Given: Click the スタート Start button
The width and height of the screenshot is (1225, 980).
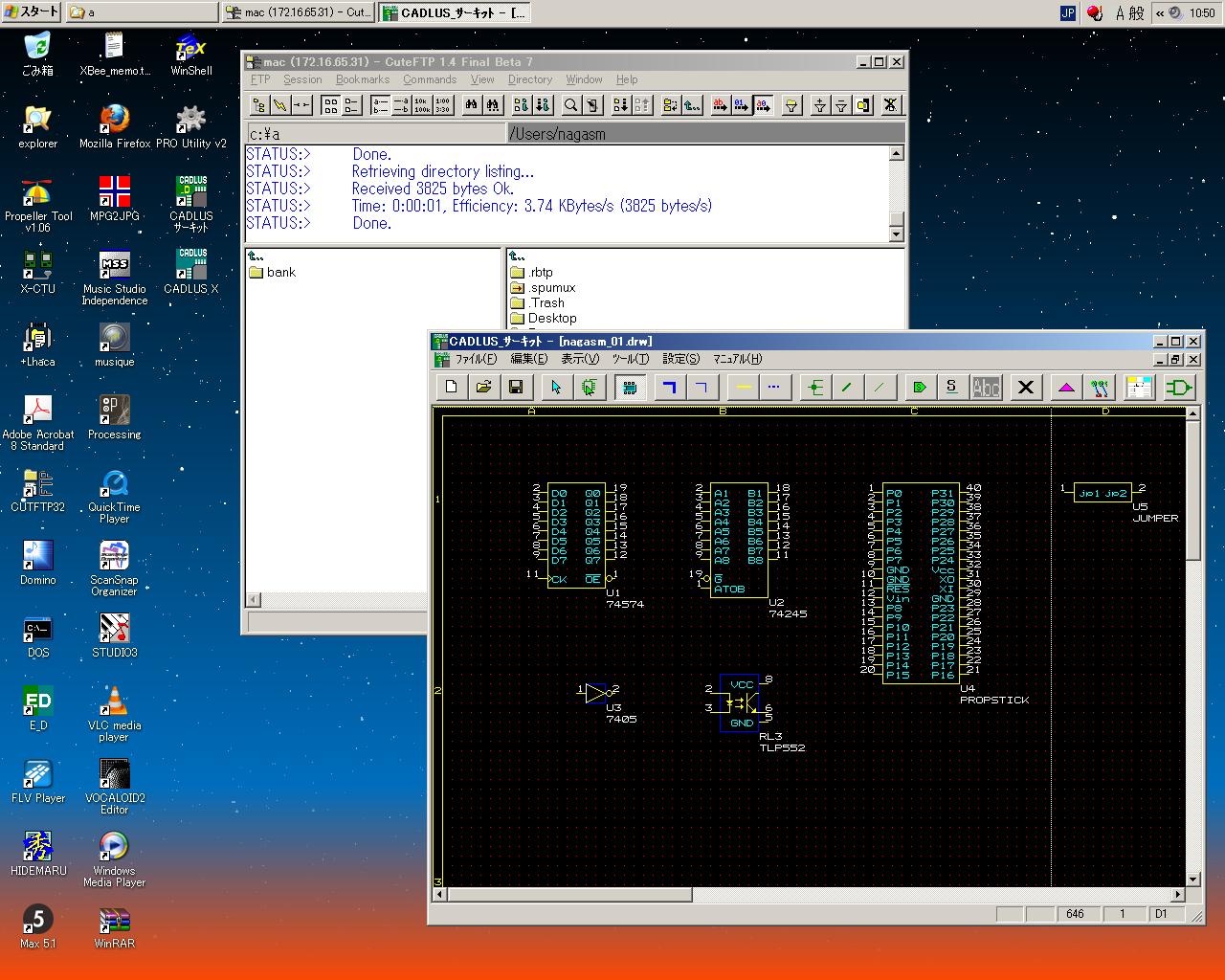Looking at the screenshot, I should pyautogui.click(x=32, y=12).
